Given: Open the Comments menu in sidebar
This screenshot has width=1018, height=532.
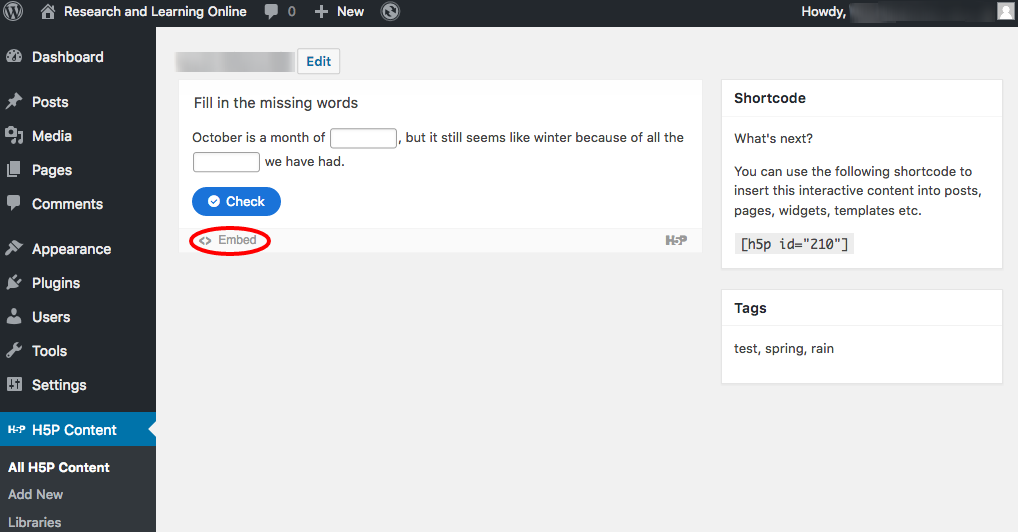Looking at the screenshot, I should coord(68,204).
